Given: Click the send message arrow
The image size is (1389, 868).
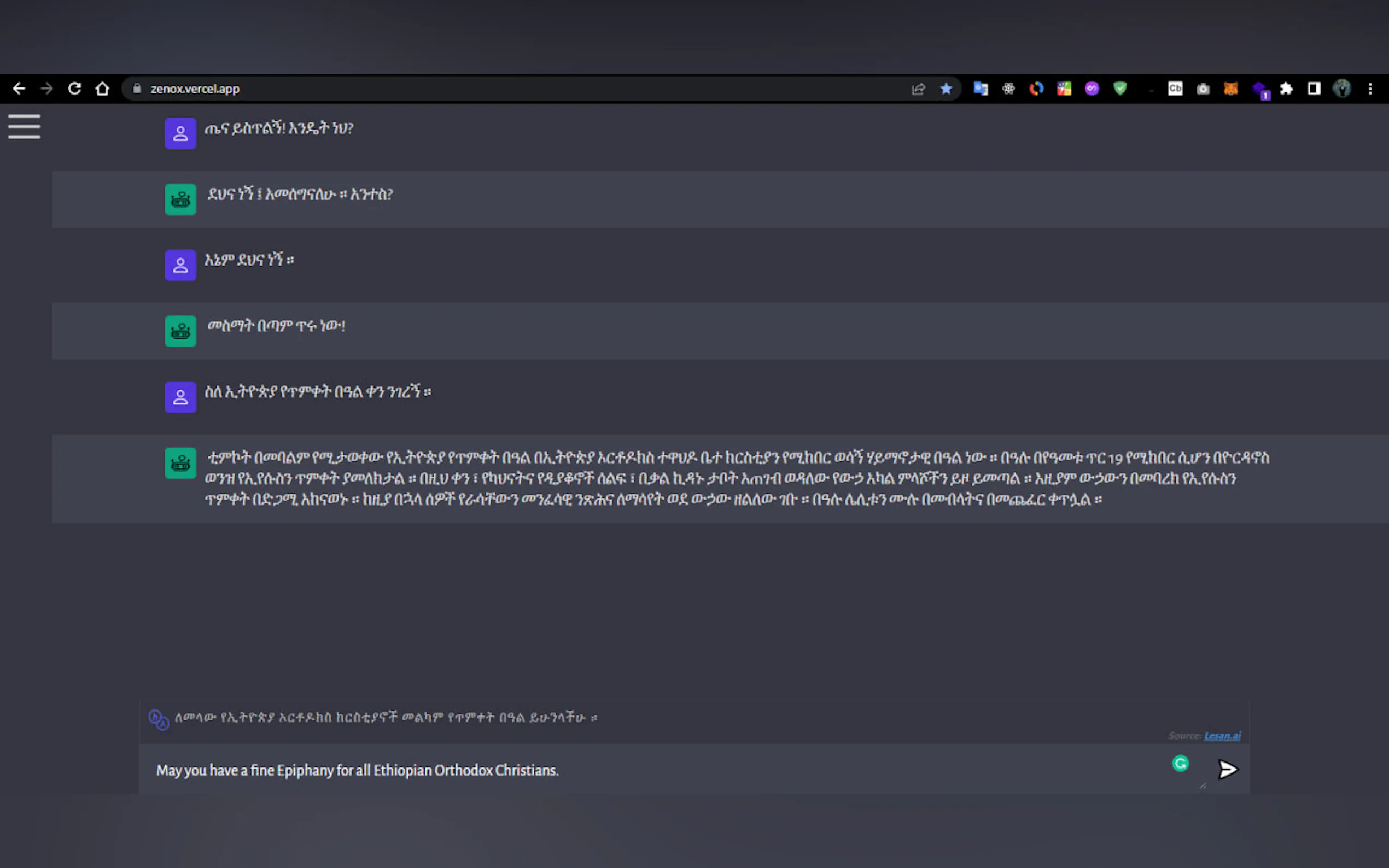Looking at the screenshot, I should (x=1228, y=769).
